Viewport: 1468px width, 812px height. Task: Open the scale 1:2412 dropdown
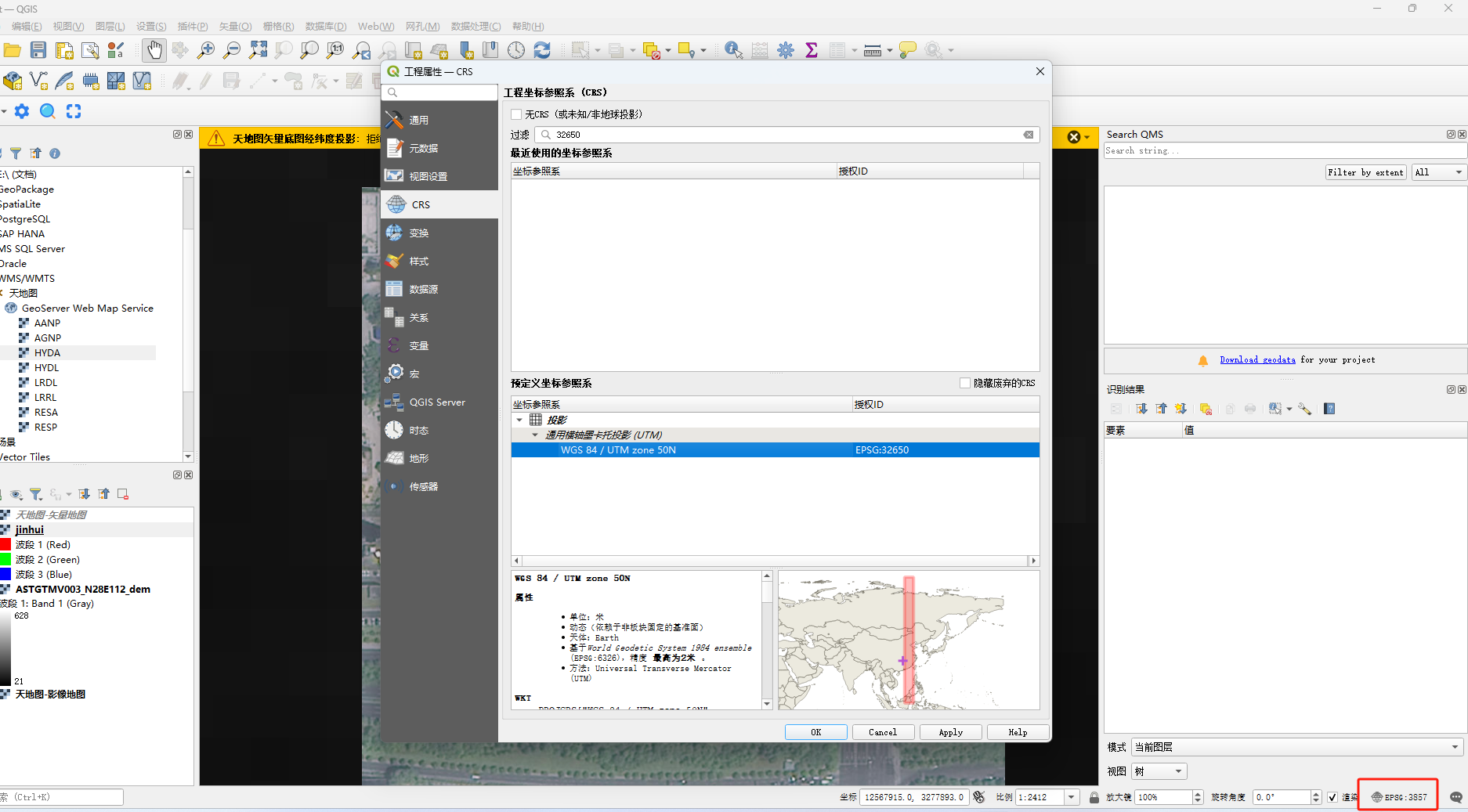[x=1071, y=797]
